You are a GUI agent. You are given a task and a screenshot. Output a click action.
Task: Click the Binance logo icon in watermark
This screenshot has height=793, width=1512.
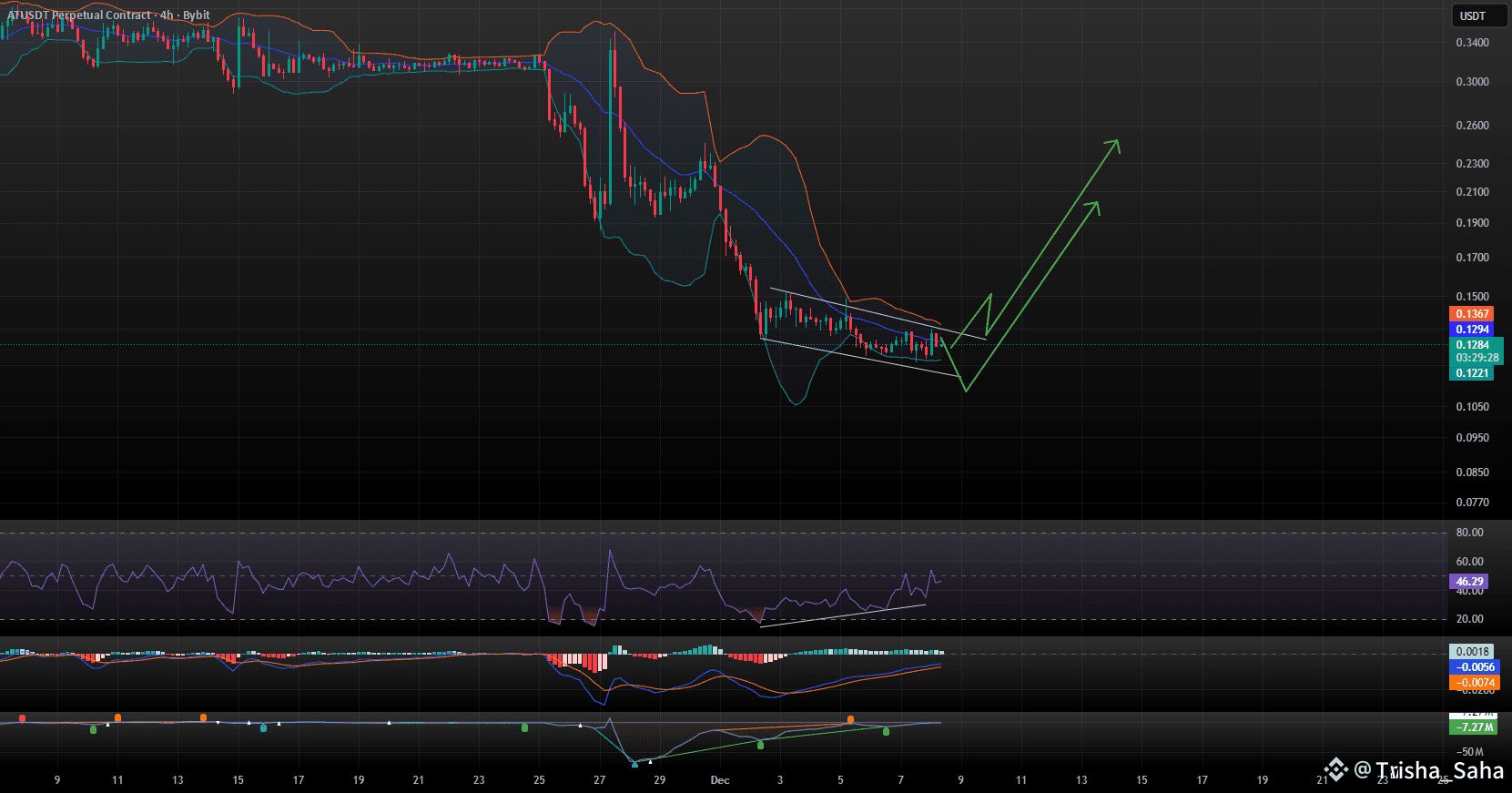pyautogui.click(x=1335, y=770)
